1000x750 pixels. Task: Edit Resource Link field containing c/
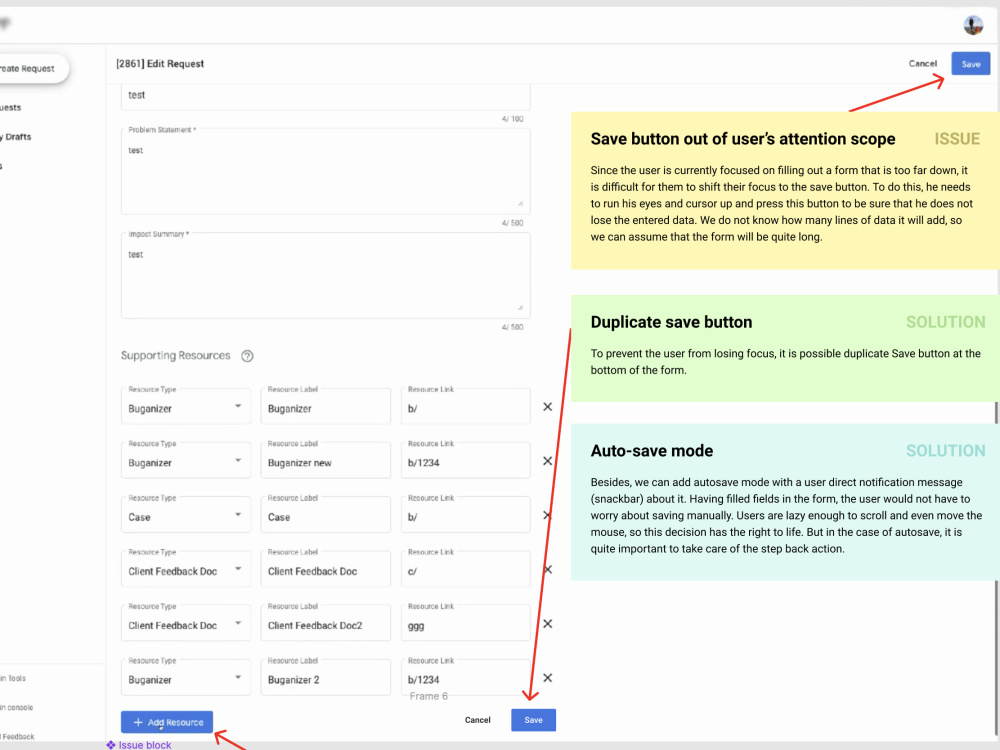tap(466, 569)
